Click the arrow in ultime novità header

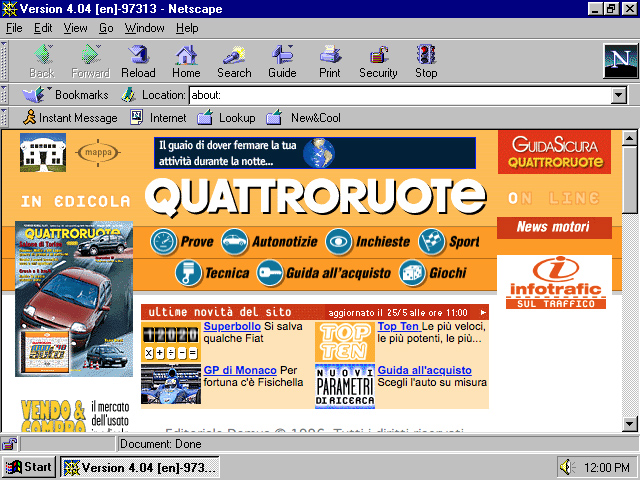coord(483,313)
